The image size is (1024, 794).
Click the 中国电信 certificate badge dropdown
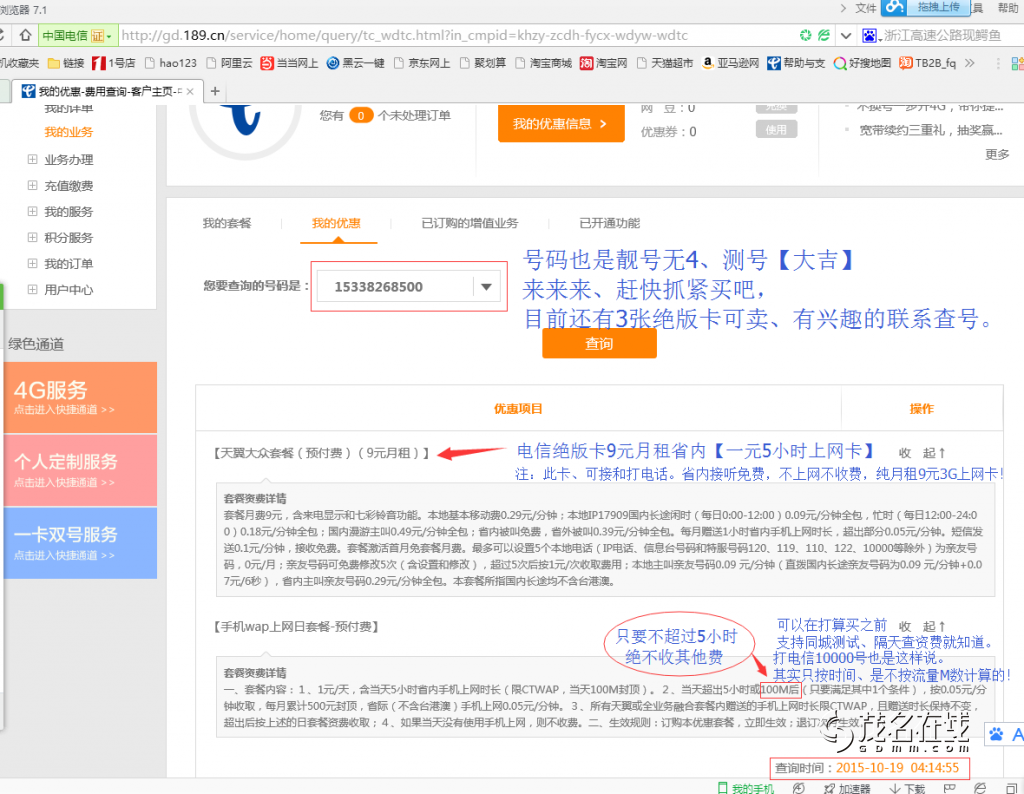point(77,35)
